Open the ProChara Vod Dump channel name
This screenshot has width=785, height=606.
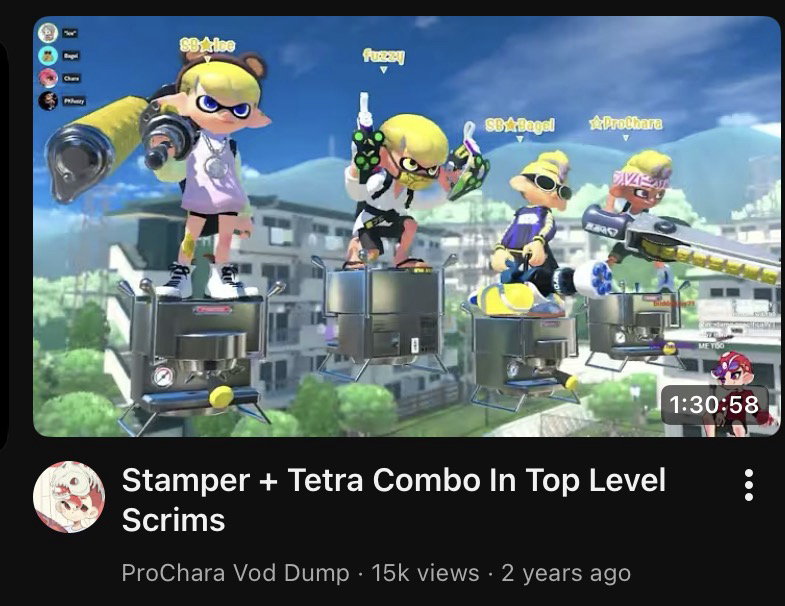(235, 573)
